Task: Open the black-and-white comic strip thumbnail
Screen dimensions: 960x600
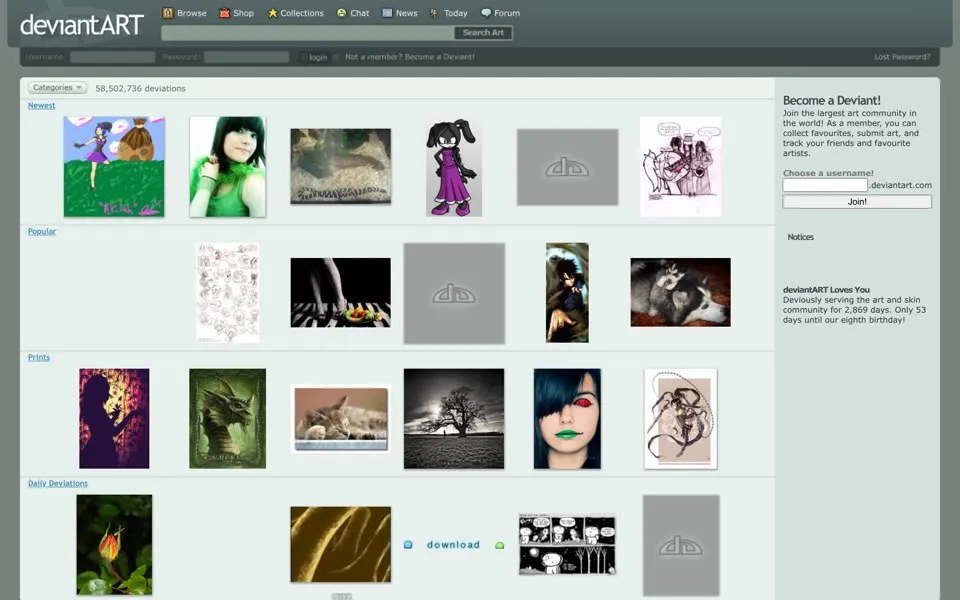Action: (x=567, y=544)
